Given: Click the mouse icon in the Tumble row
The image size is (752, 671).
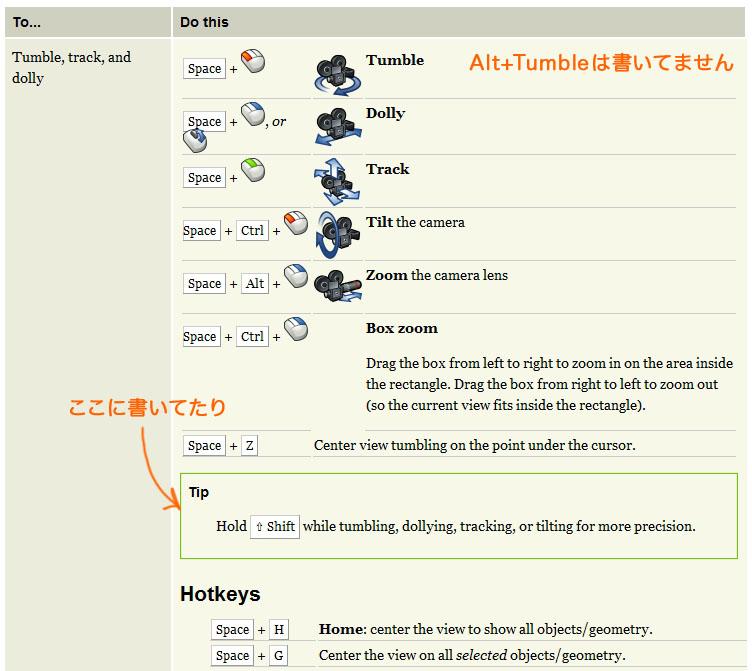Looking at the screenshot, I should pos(254,63).
